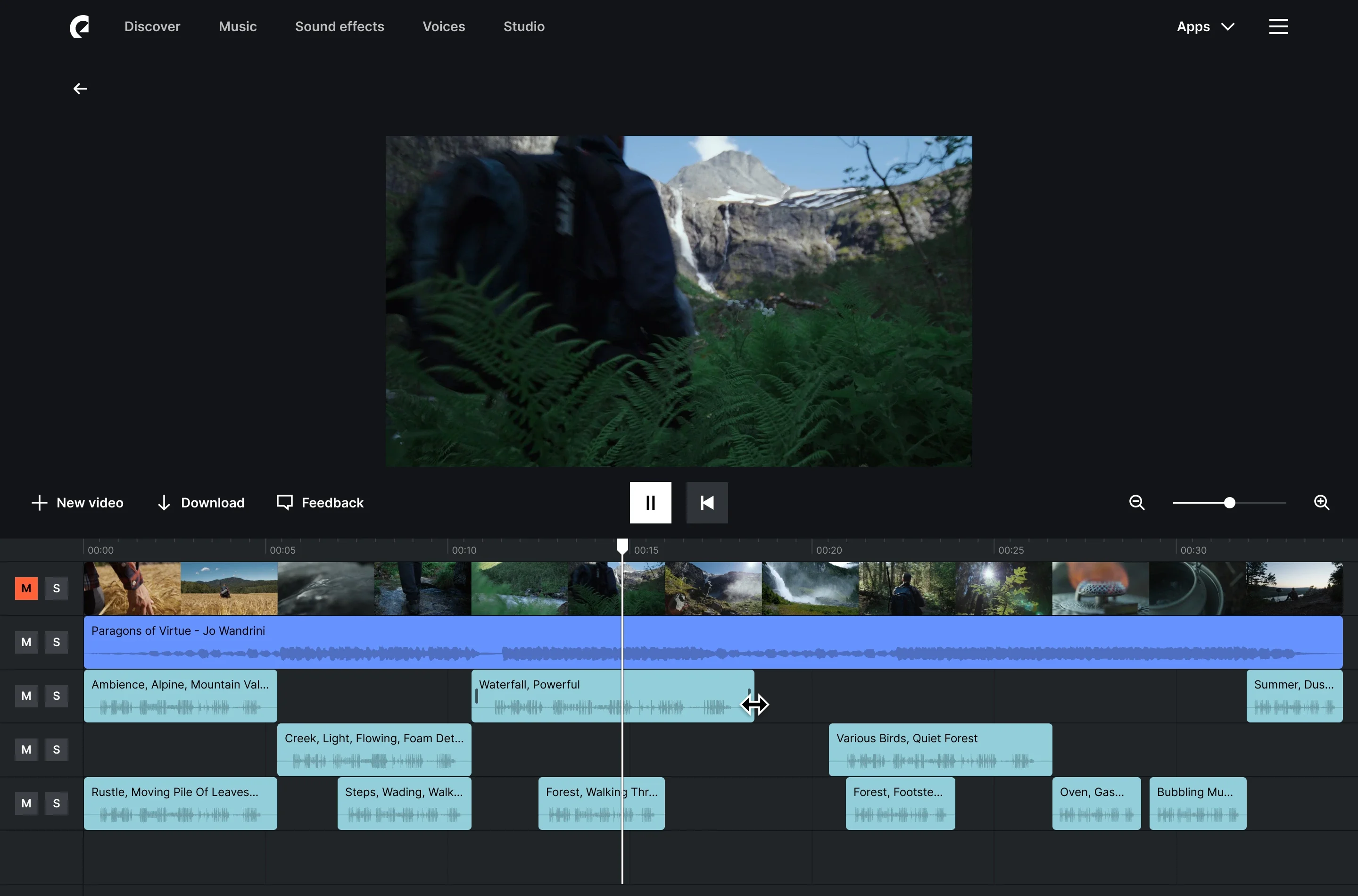1358x896 pixels.
Task: Click the Epidemic Sound logo icon
Action: tap(79, 26)
